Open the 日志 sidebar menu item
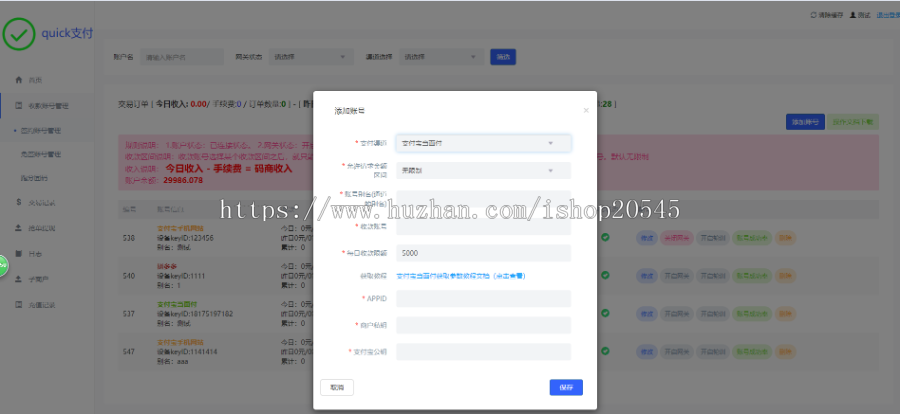 click(36, 253)
